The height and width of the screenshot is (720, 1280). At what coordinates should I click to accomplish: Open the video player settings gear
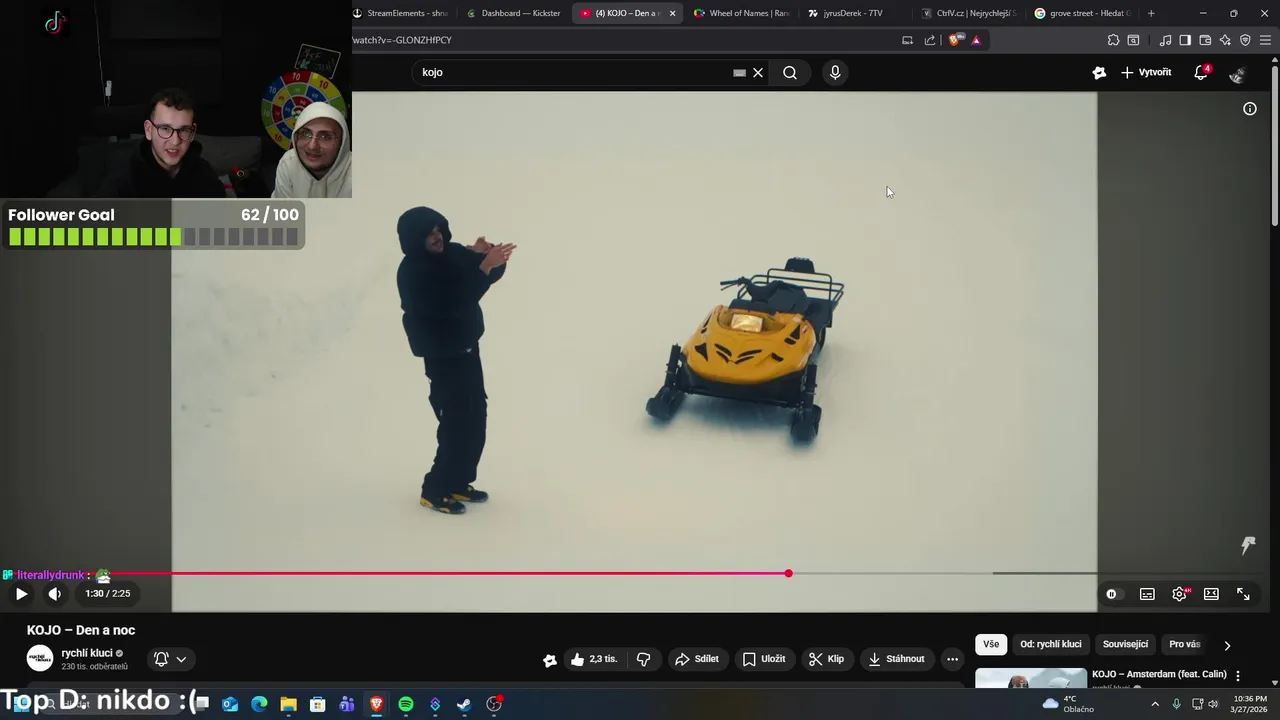pos(1180,594)
